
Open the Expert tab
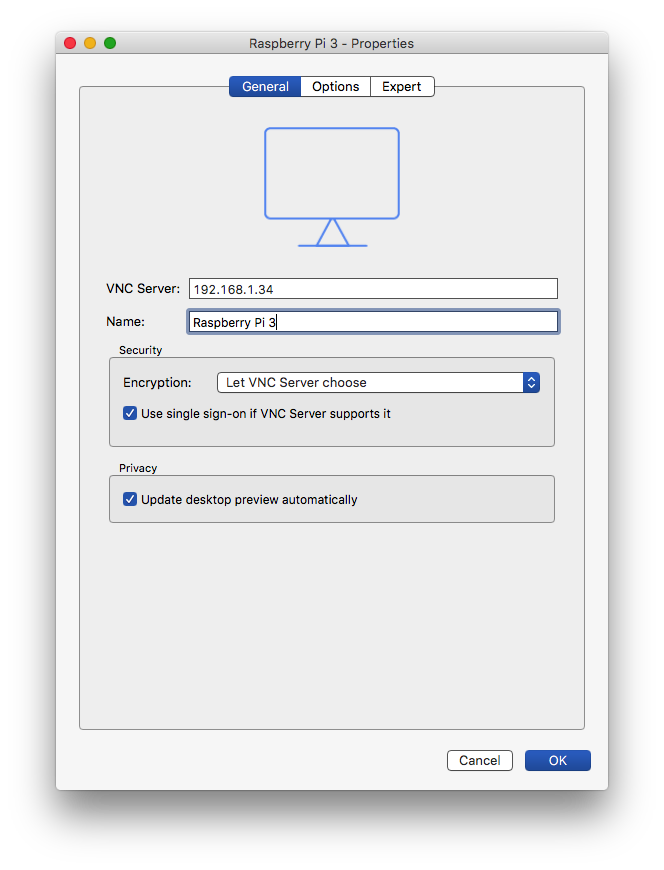point(402,87)
